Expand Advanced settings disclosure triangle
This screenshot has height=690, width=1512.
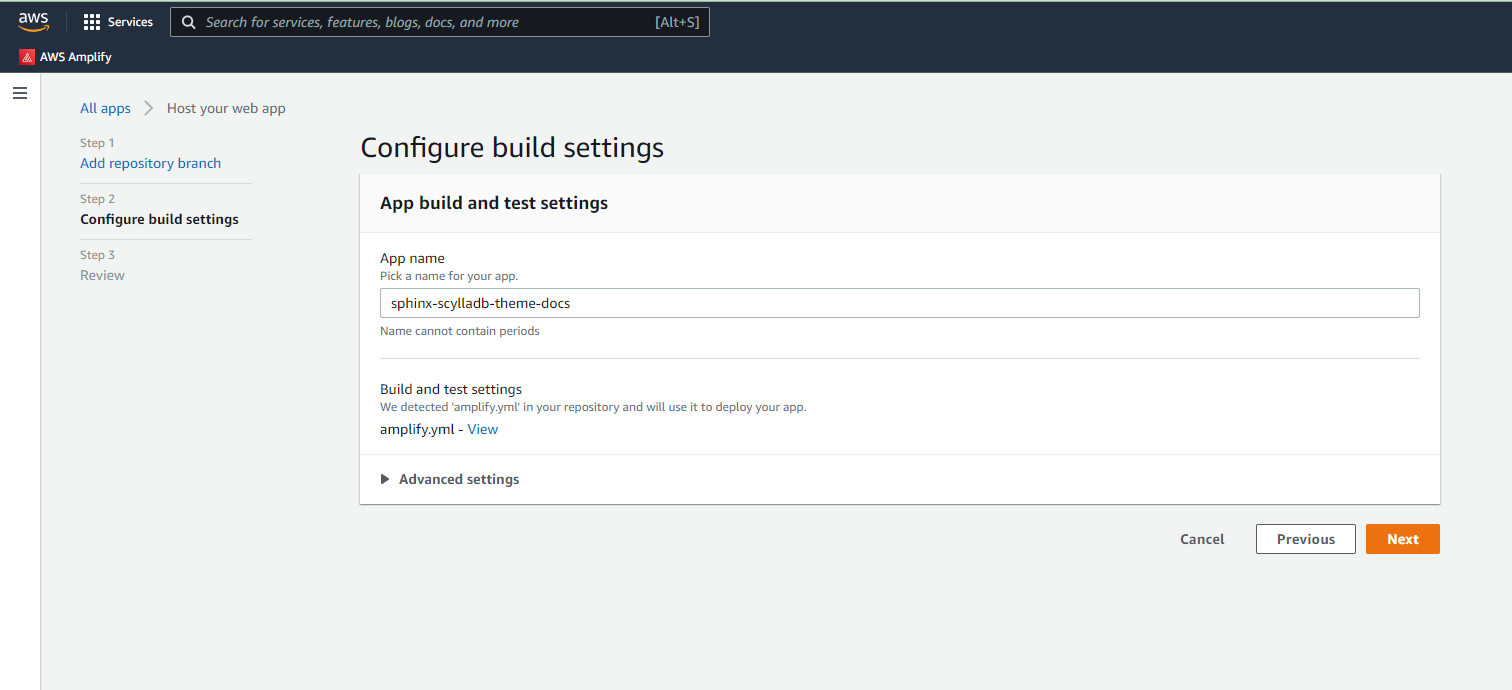385,479
